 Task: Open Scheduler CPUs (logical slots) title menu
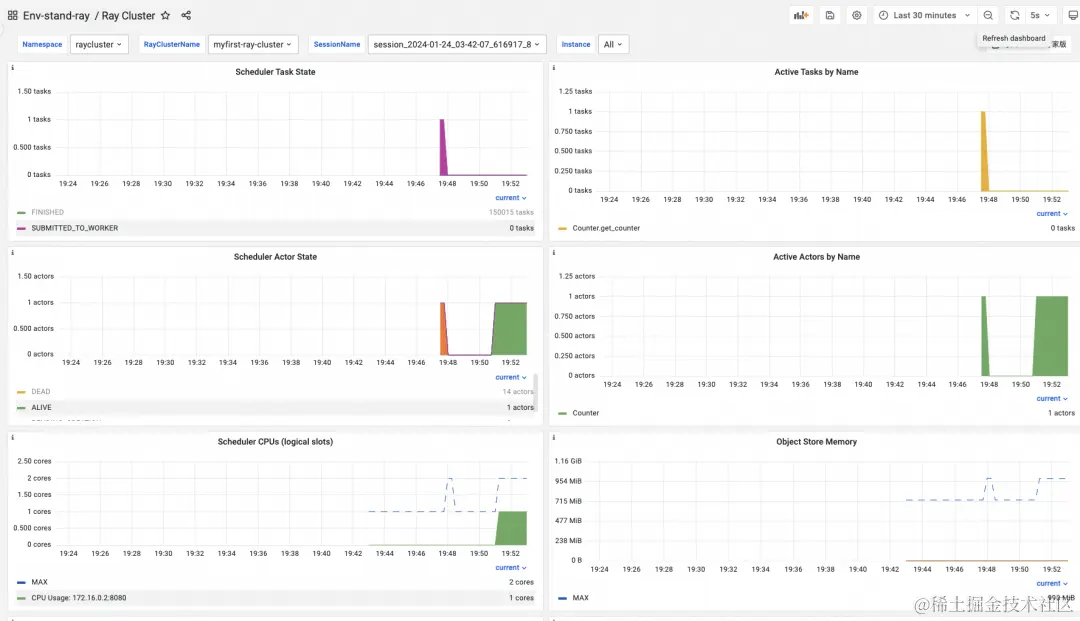pos(275,442)
